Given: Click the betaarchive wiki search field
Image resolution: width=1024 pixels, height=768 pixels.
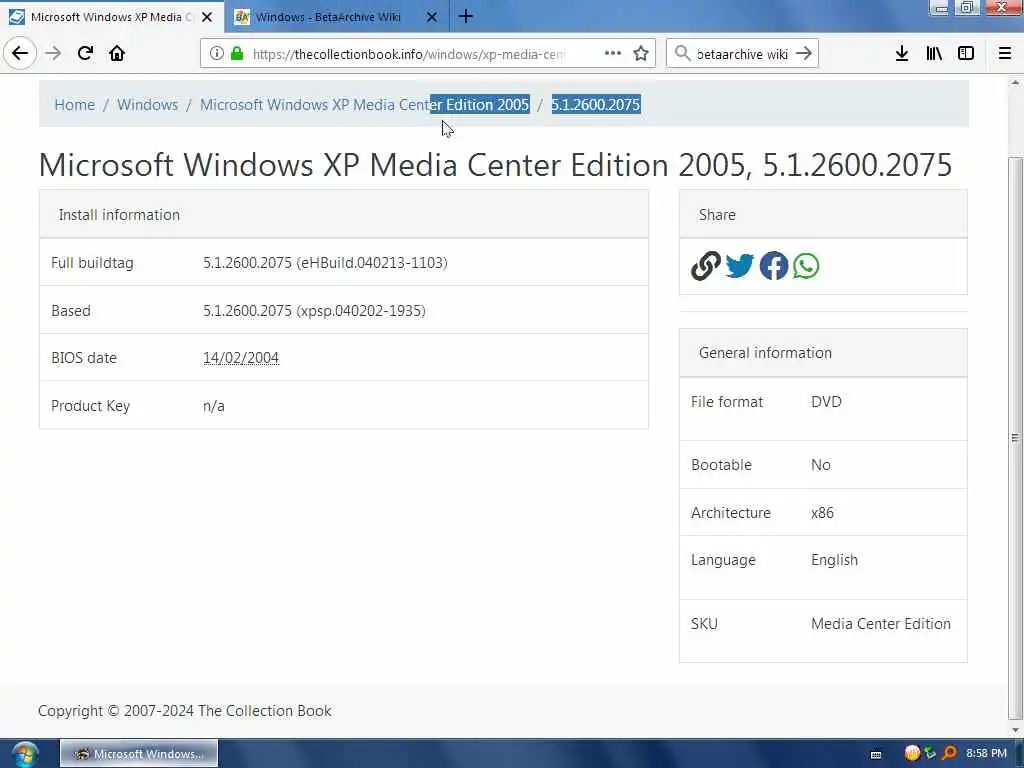Looking at the screenshot, I should (743, 54).
